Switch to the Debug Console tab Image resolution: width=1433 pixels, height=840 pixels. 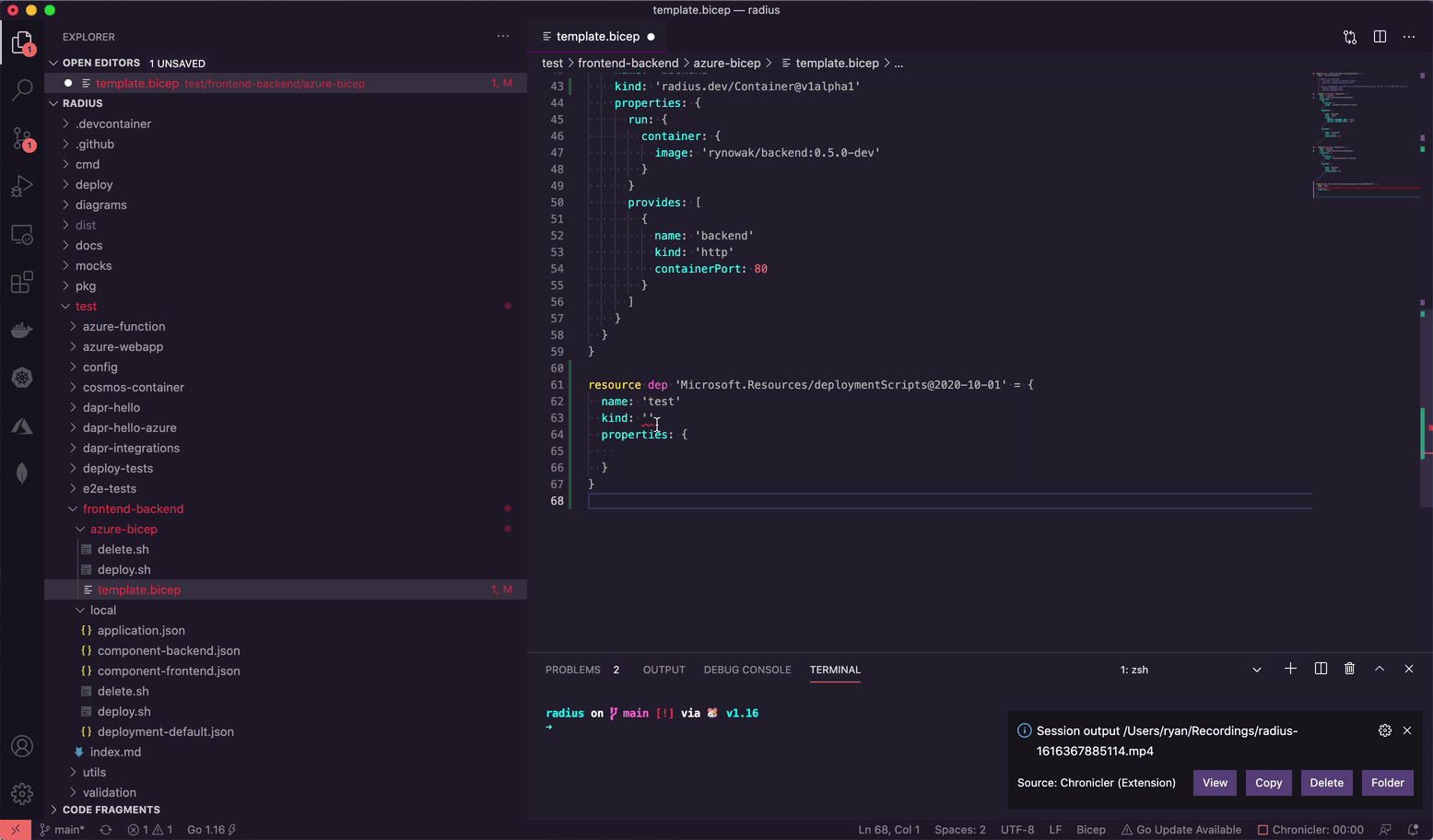click(x=747, y=670)
